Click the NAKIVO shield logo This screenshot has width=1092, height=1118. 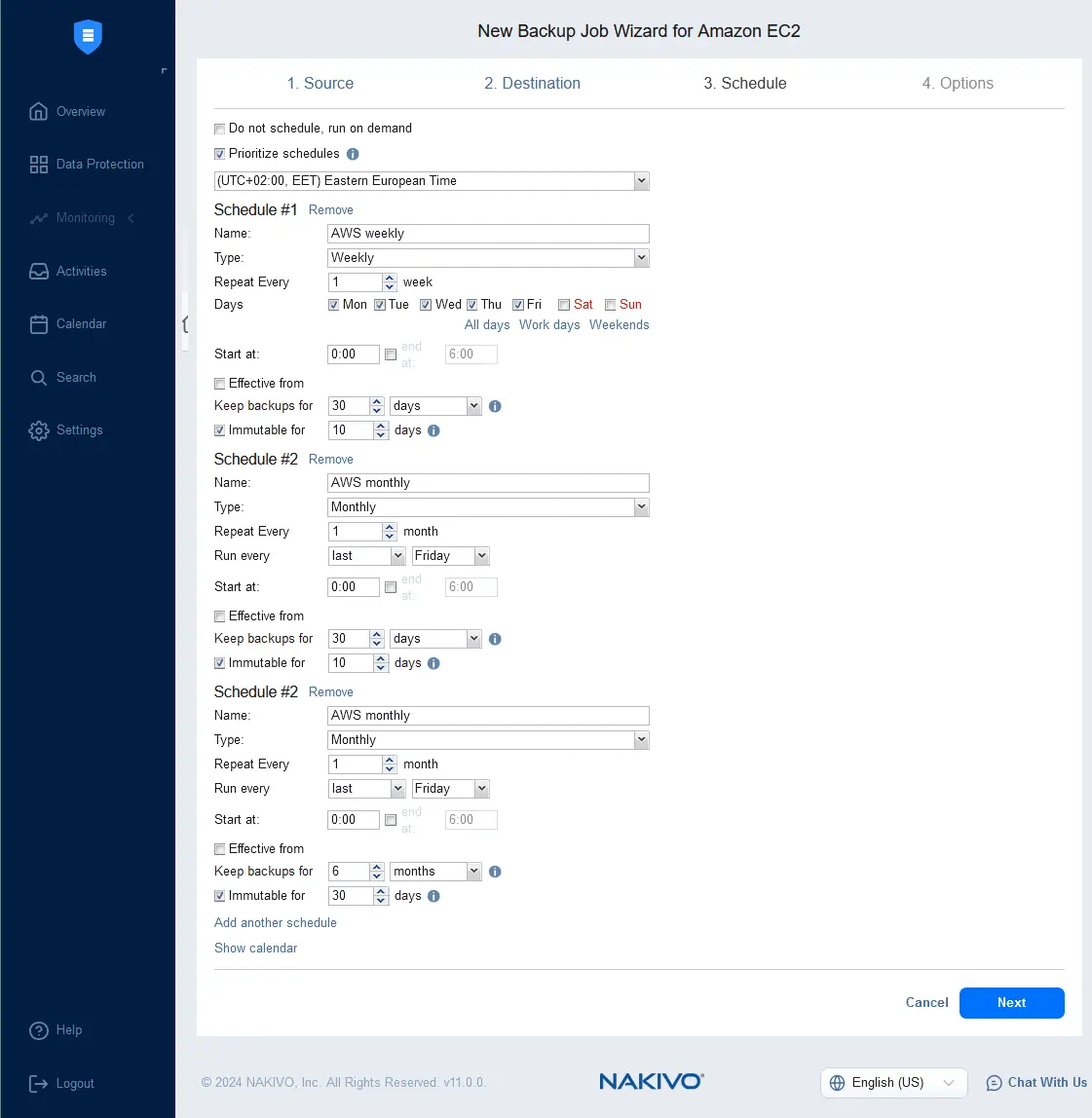pyautogui.click(x=88, y=36)
